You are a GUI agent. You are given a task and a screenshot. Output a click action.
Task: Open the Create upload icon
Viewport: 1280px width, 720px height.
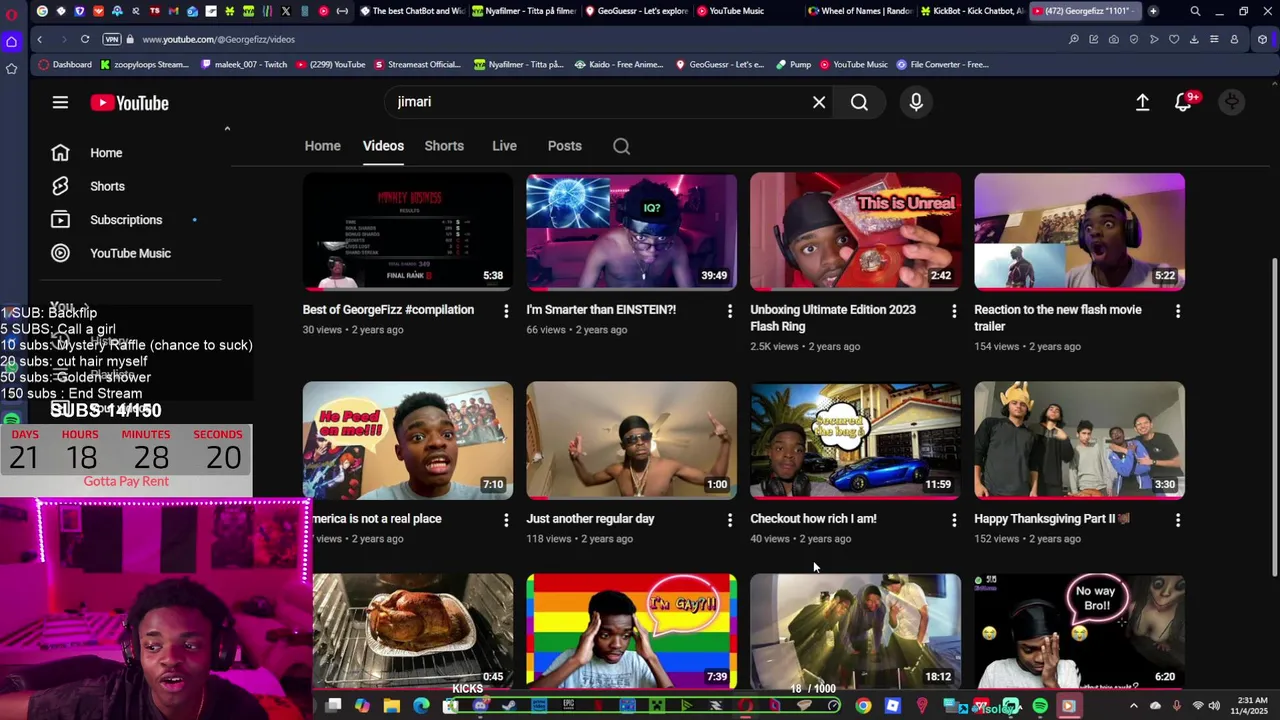coord(1142,102)
